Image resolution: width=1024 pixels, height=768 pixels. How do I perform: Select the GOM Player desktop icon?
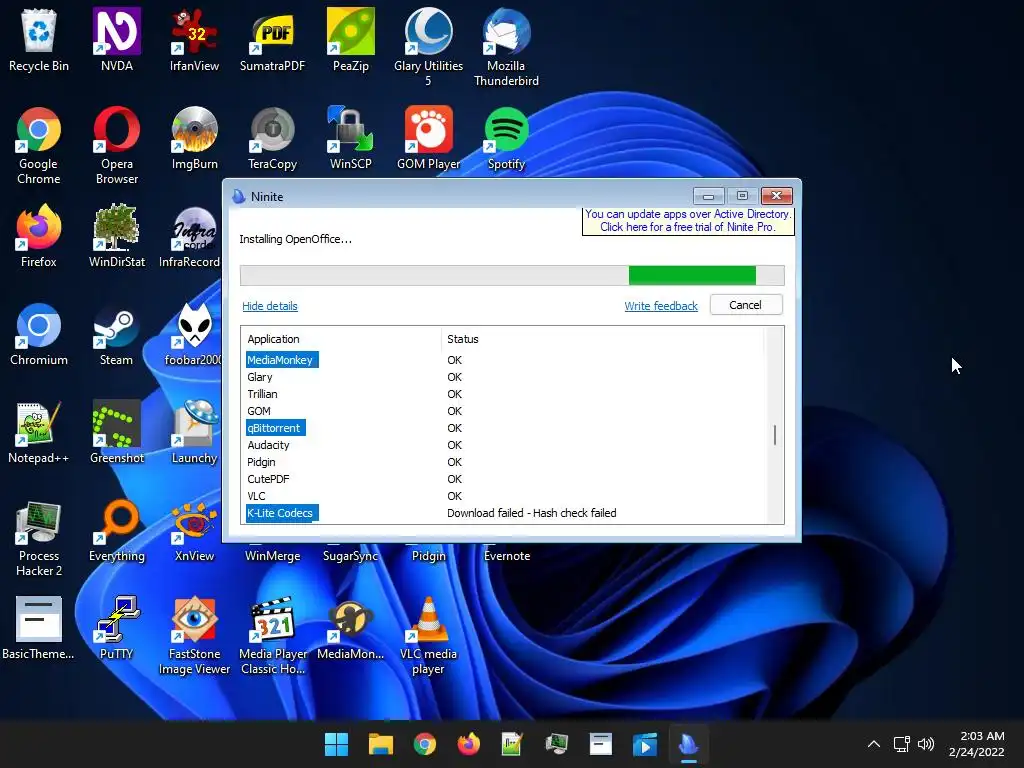[x=428, y=138]
